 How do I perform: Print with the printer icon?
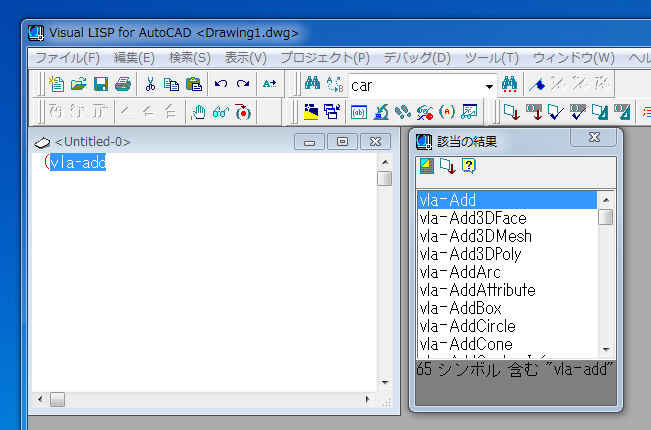tap(123, 84)
